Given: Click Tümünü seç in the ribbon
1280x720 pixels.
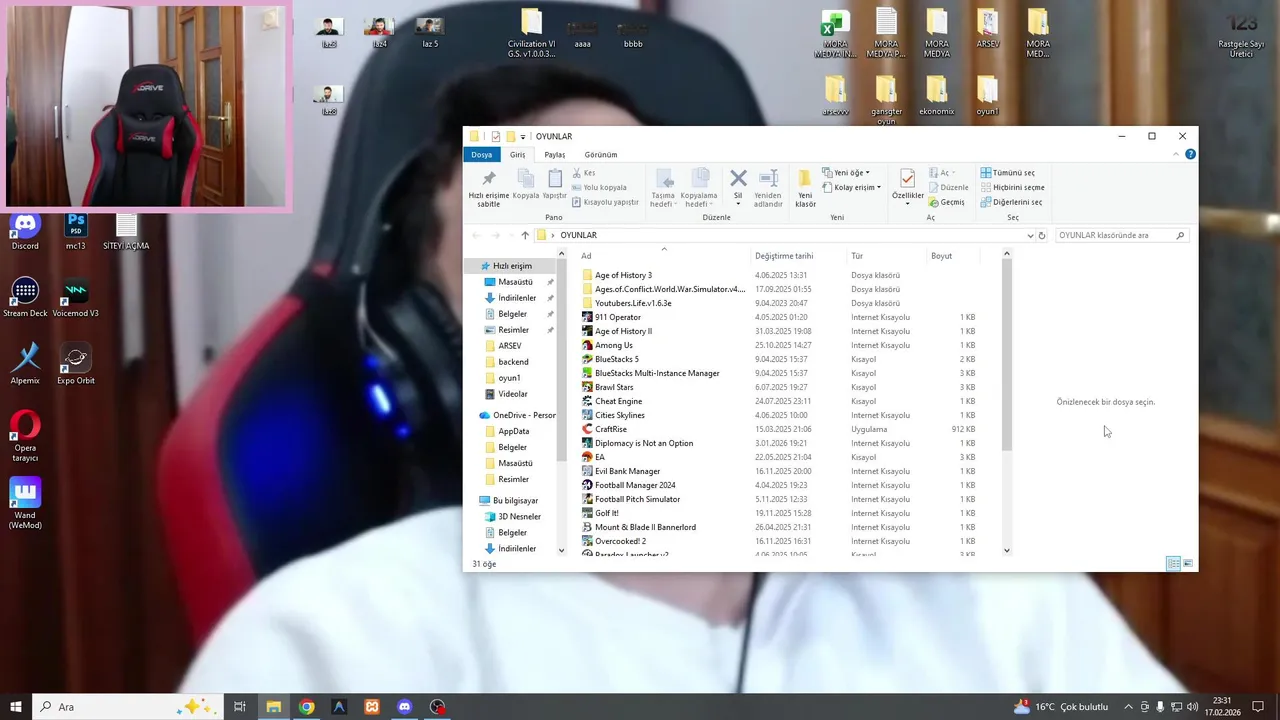Looking at the screenshot, I should (x=1008, y=173).
